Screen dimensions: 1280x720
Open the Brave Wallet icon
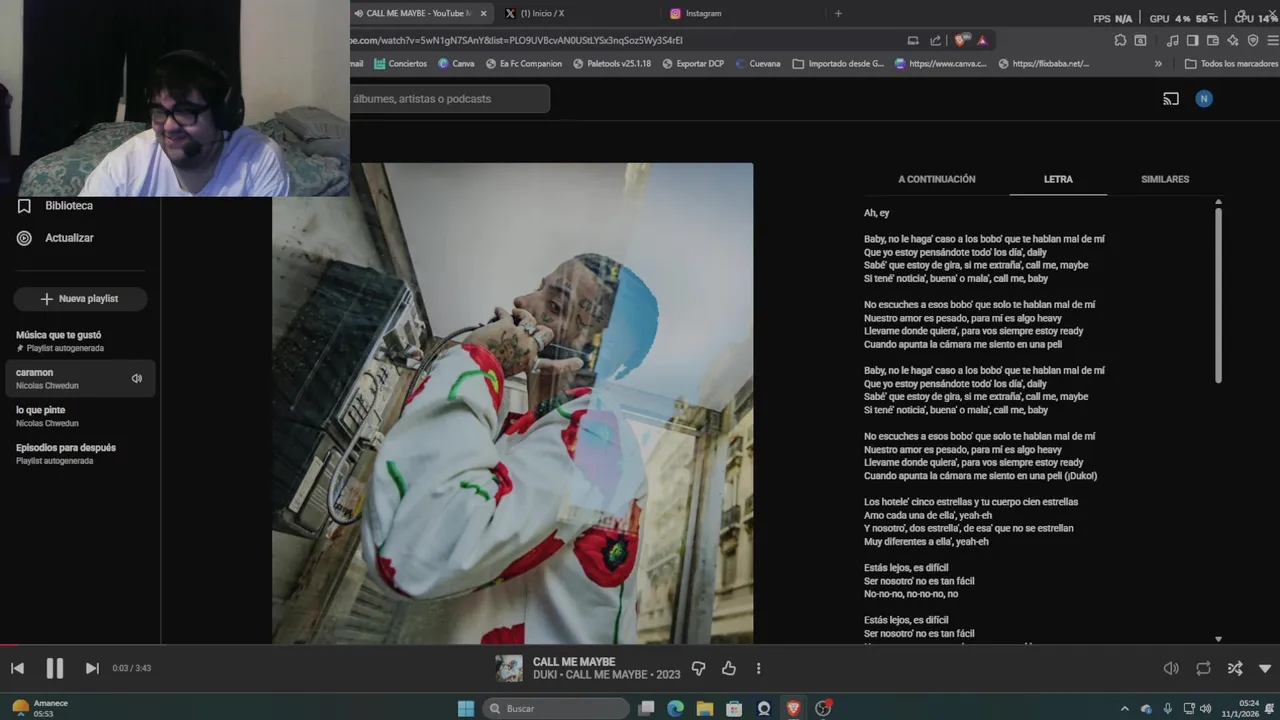pyautogui.click(x=1213, y=41)
